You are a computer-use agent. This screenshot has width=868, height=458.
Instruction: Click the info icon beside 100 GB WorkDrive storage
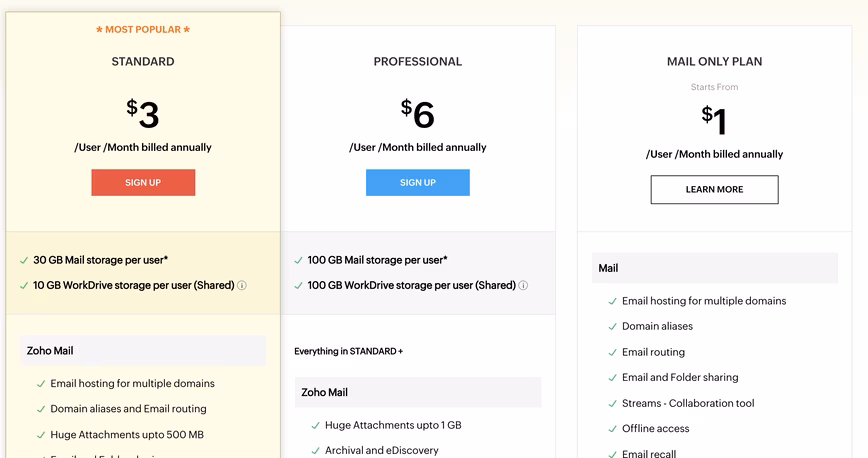[523, 285]
